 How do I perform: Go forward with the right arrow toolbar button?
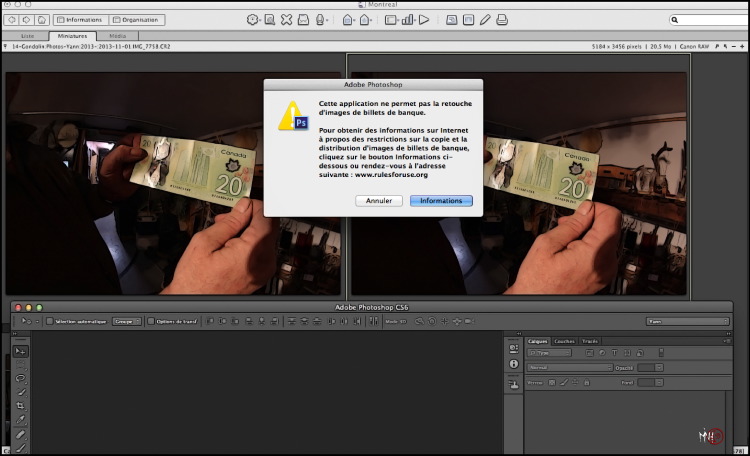coord(27,20)
